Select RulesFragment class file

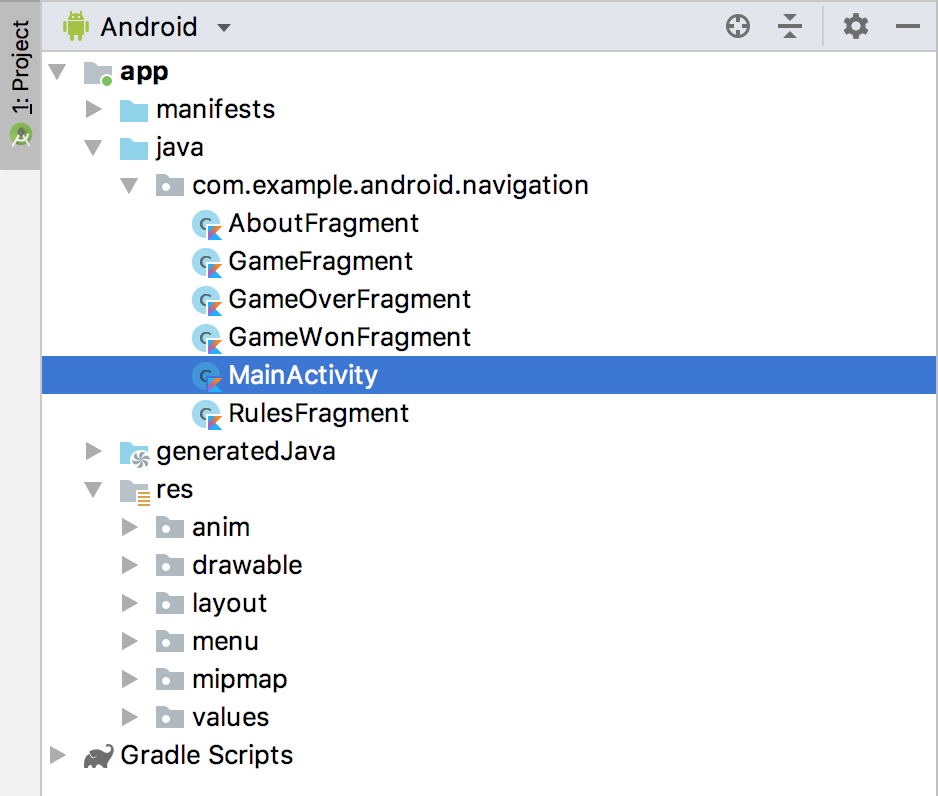point(318,414)
